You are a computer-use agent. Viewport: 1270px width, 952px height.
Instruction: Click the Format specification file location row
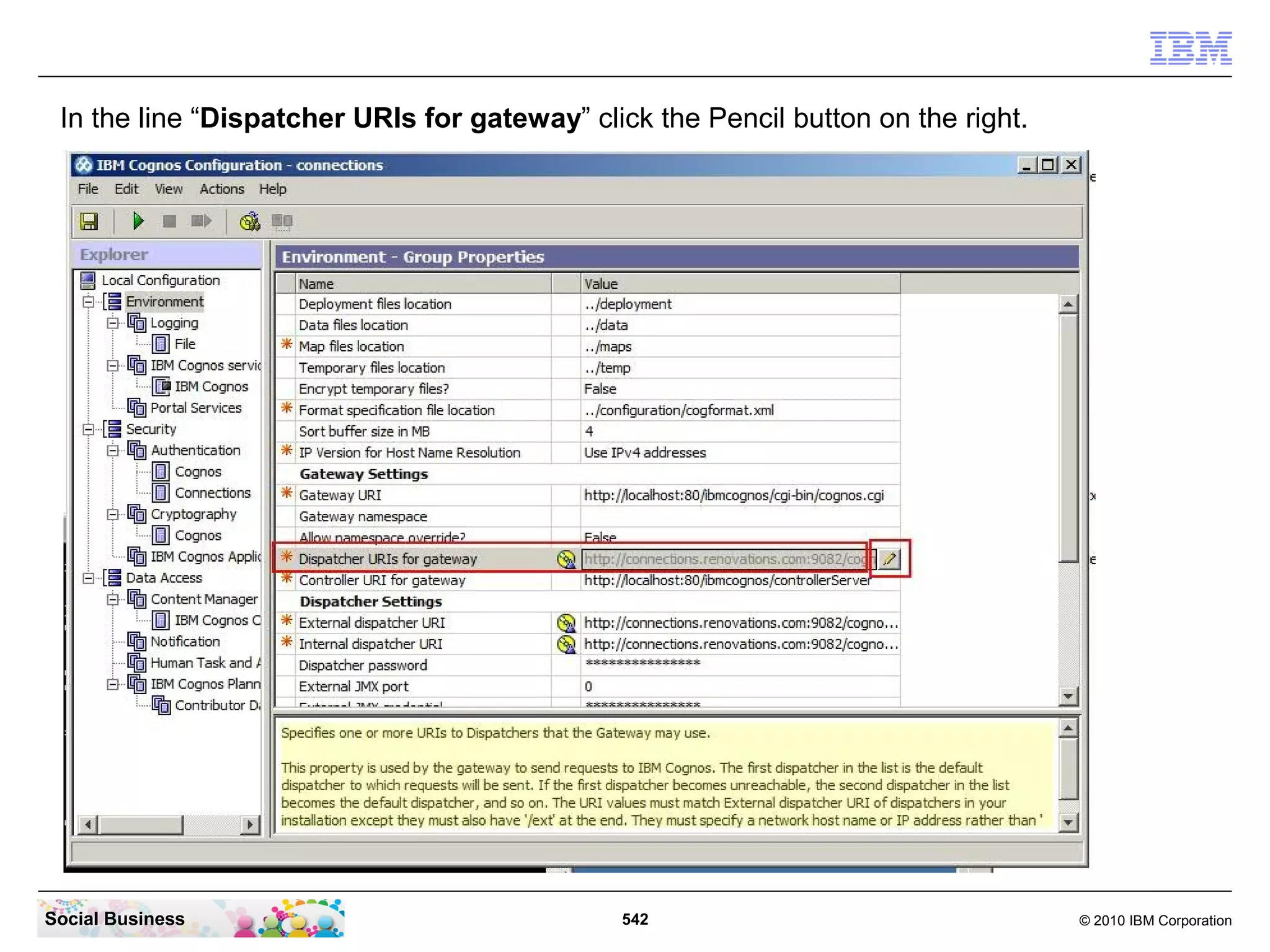[588, 410]
